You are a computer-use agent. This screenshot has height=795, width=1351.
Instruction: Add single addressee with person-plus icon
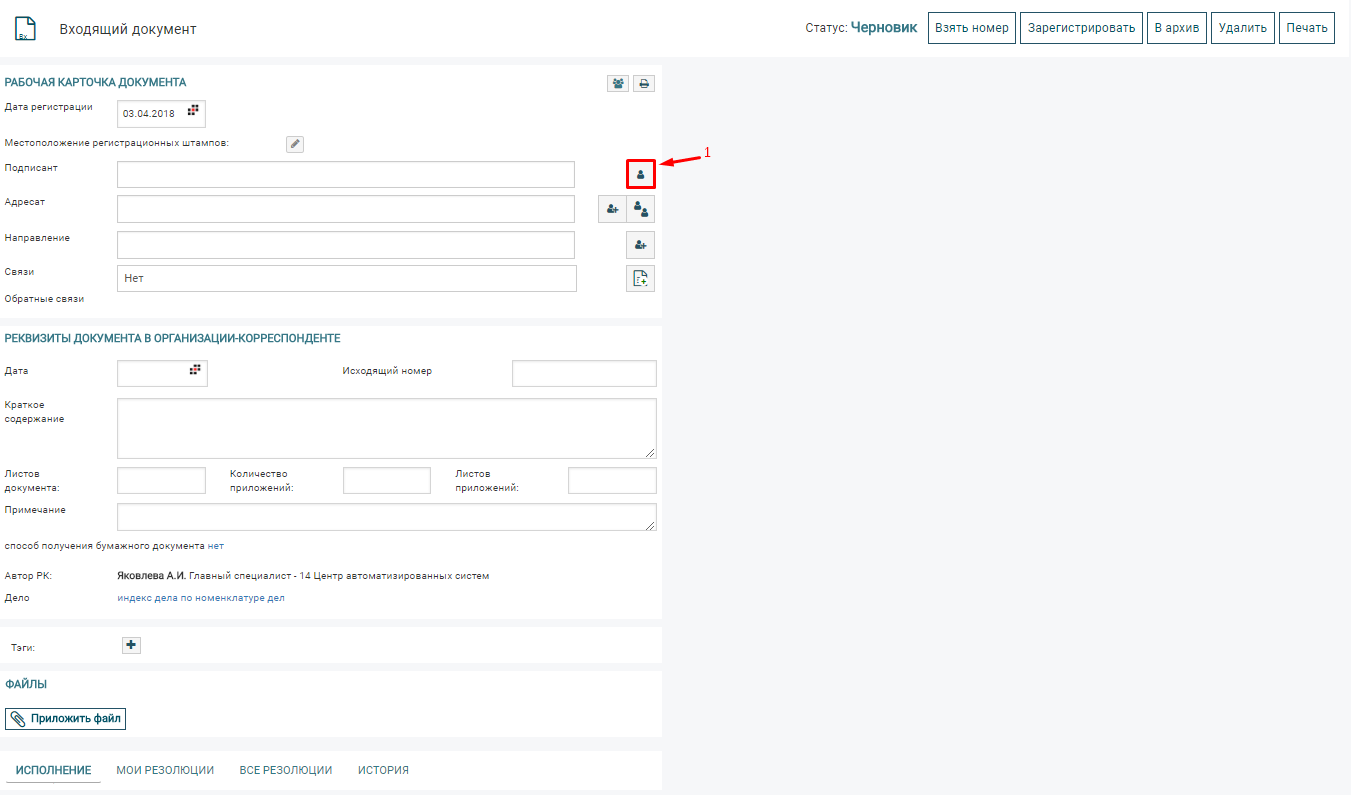coord(612,209)
